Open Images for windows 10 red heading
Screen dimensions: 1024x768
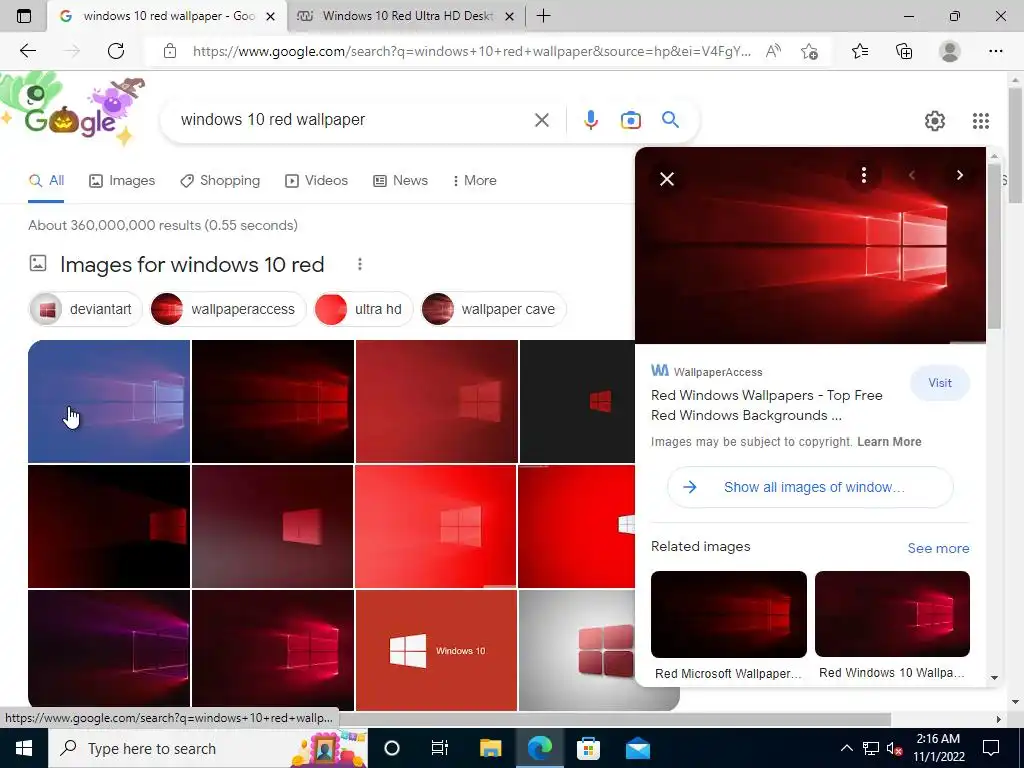click(192, 264)
